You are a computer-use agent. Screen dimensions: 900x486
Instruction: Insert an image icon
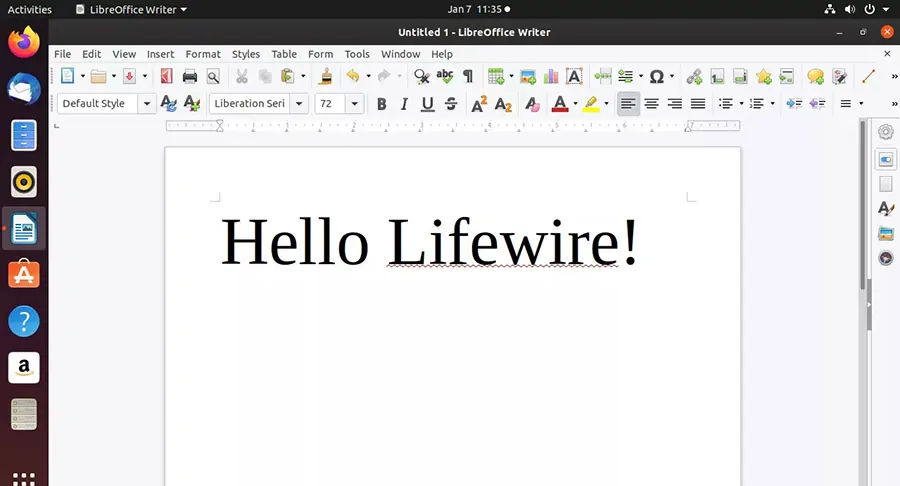click(x=528, y=76)
